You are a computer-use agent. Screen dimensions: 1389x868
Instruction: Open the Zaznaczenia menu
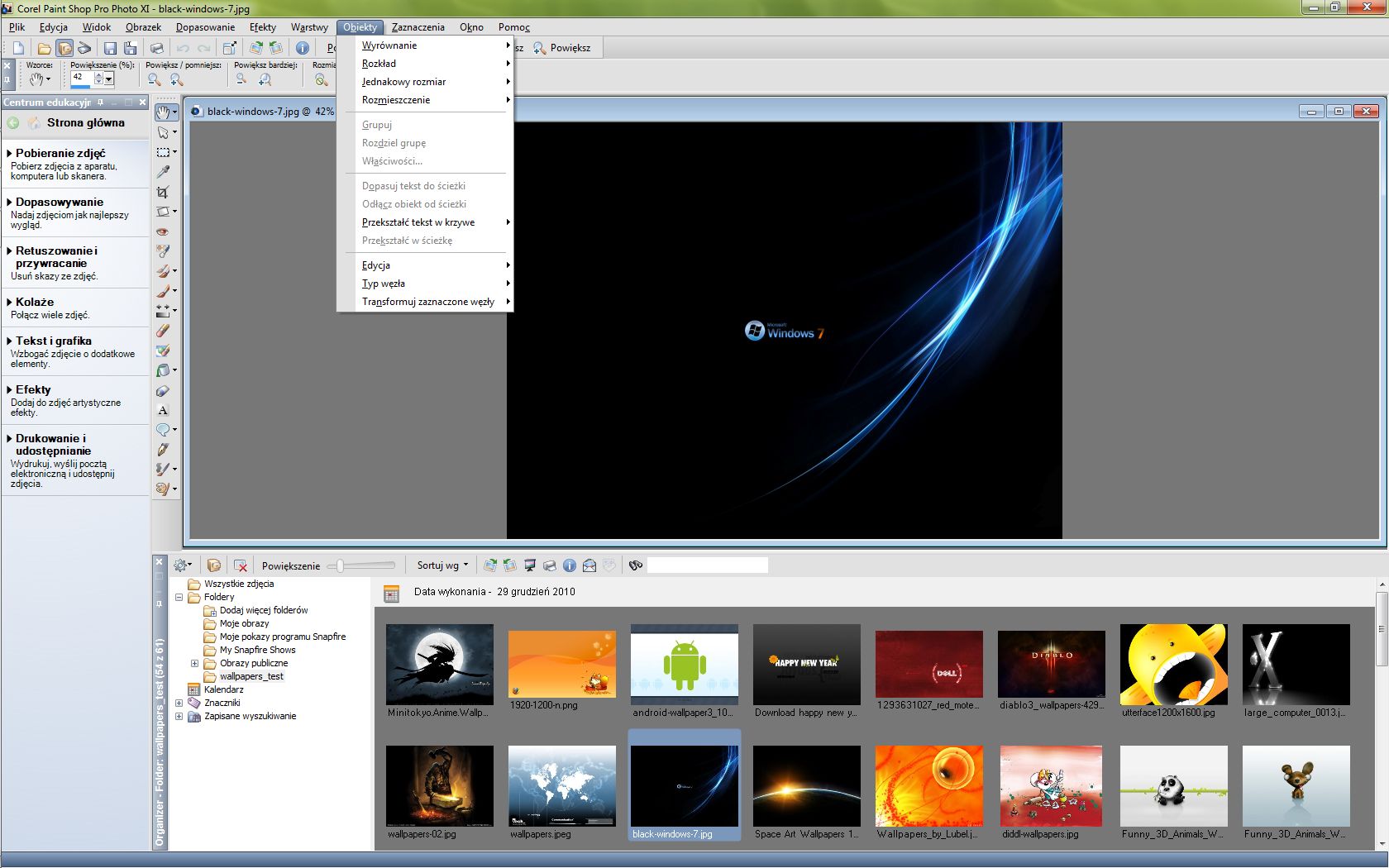[x=418, y=27]
